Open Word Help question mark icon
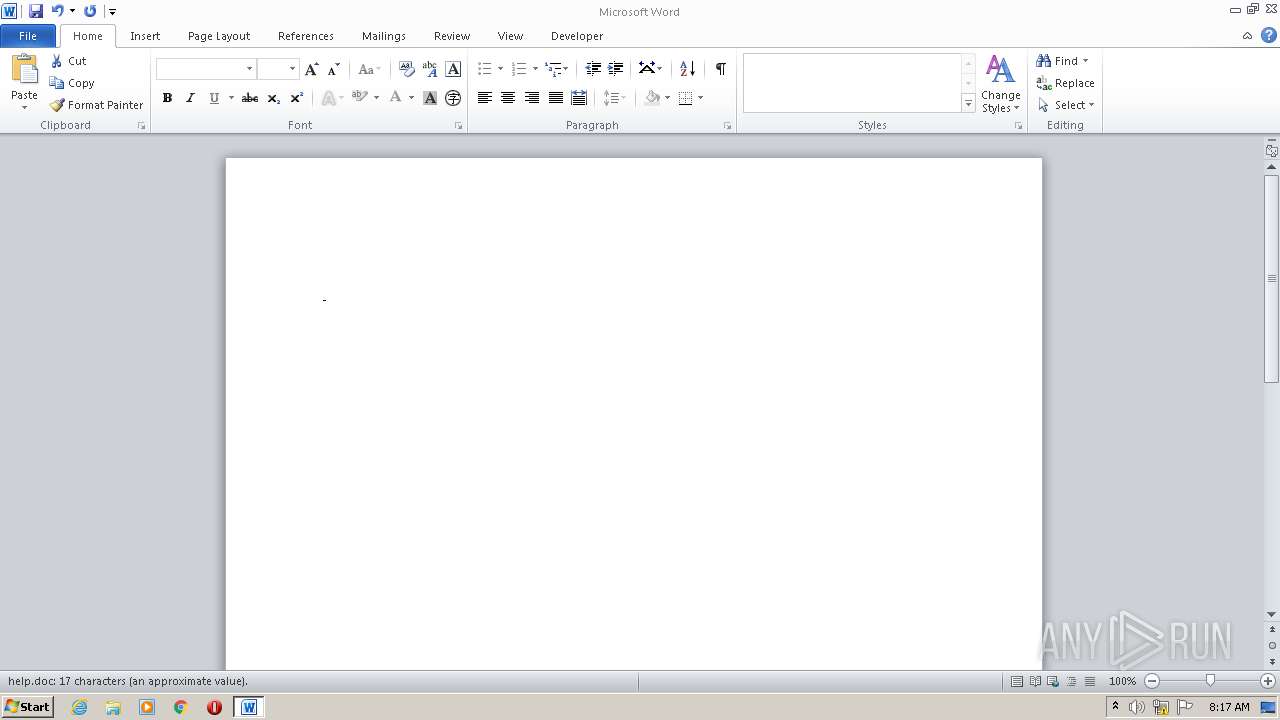Screen dimensions: 1280x720 click(x=1268, y=35)
